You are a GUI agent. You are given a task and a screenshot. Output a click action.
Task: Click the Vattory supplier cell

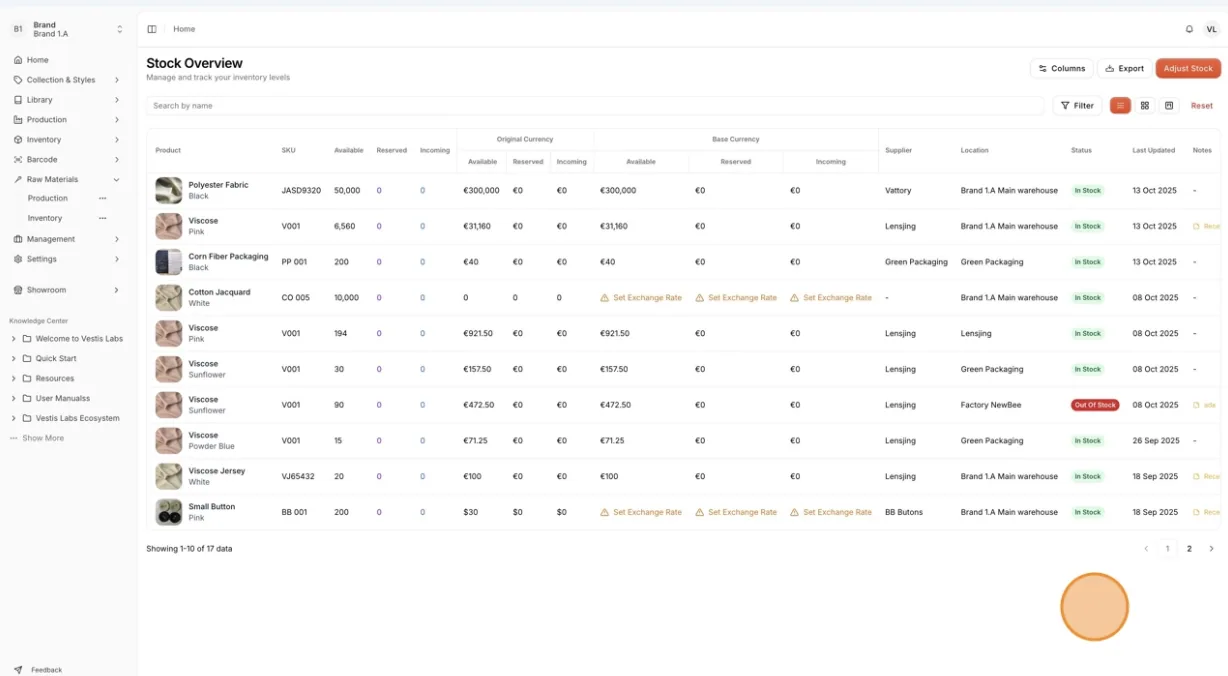[x=898, y=190]
